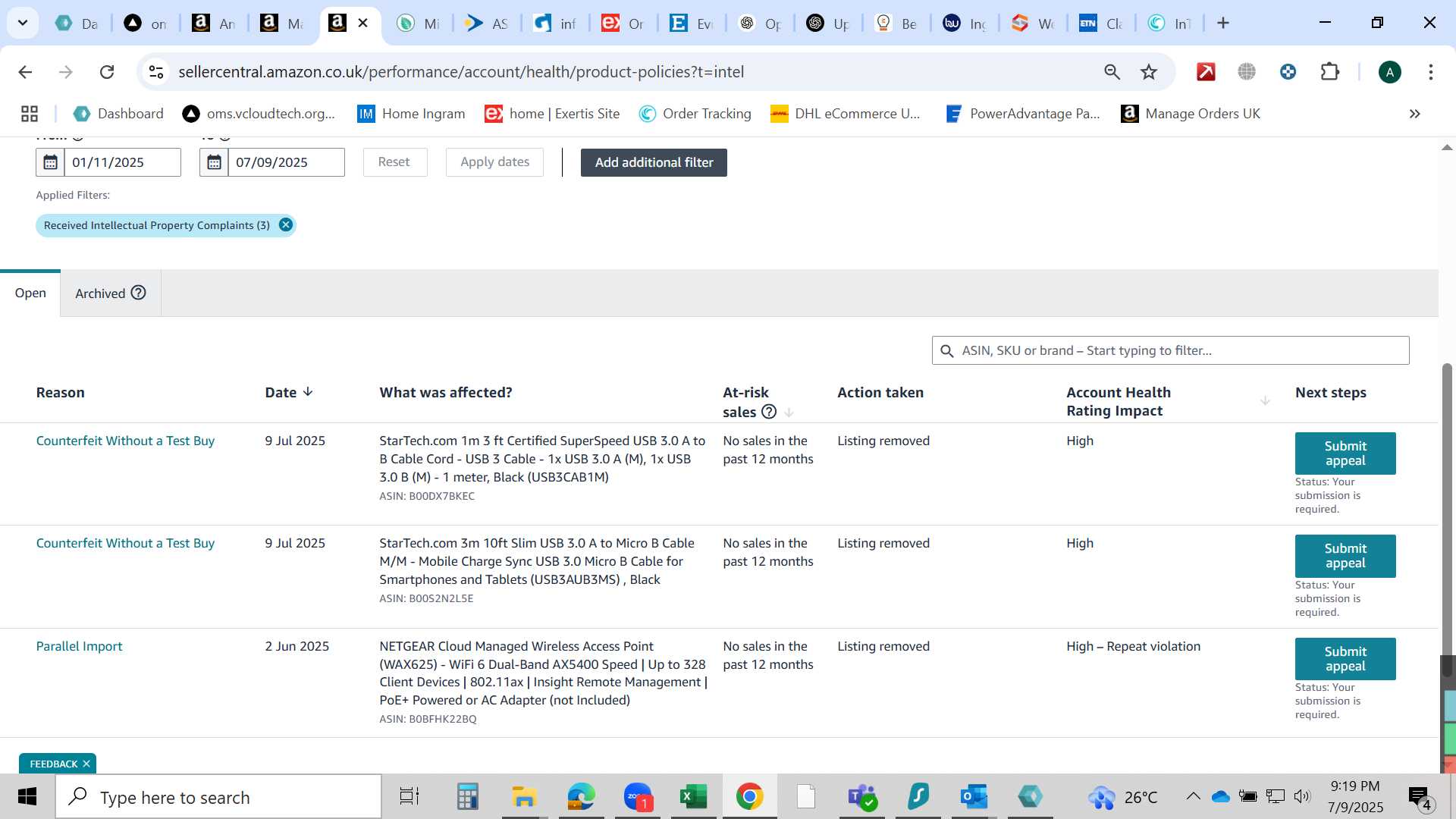1456x819 pixels.
Task: Switch to the Exertis Or browser tab
Action: 623,24
